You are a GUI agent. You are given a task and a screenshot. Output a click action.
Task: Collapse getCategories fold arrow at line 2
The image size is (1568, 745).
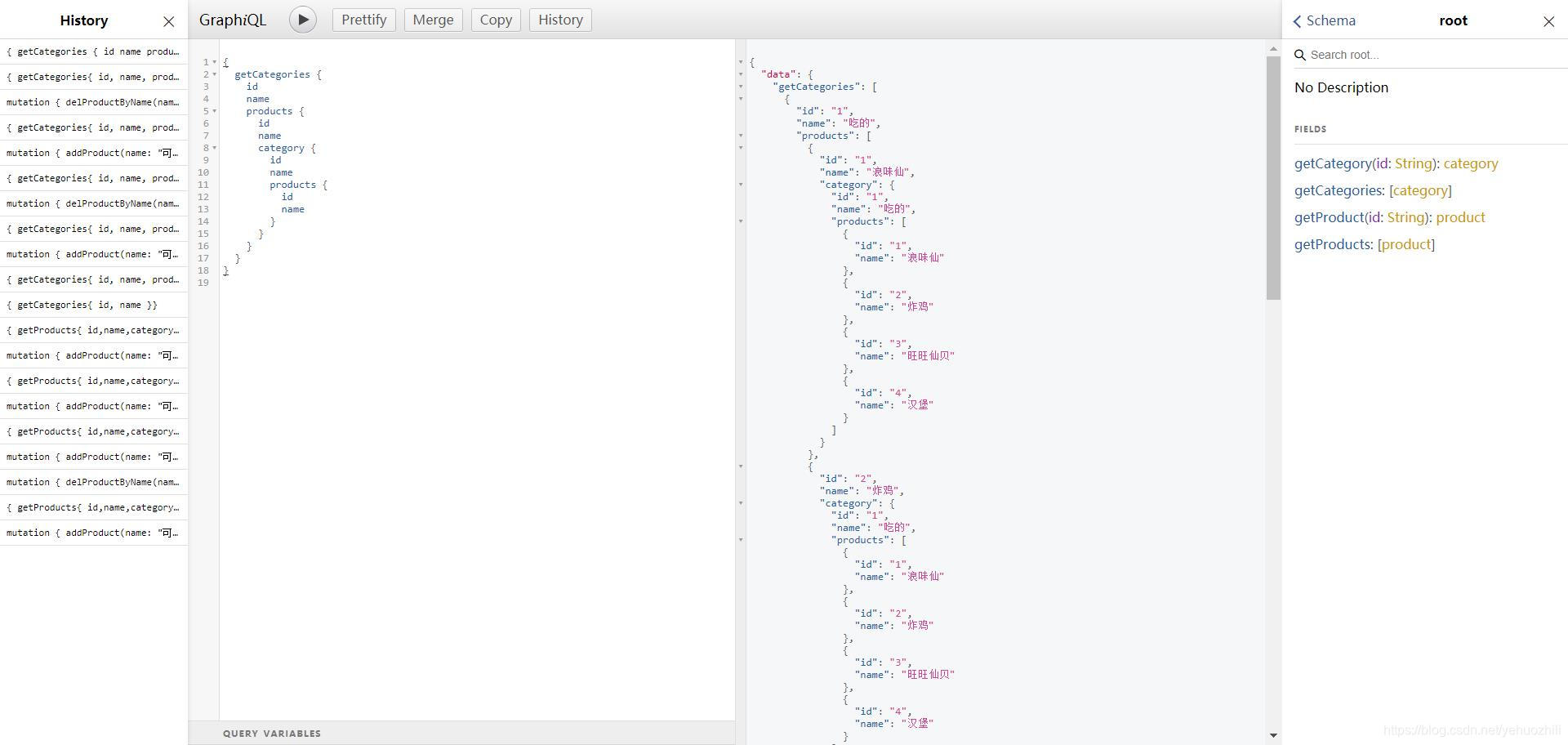click(x=215, y=74)
